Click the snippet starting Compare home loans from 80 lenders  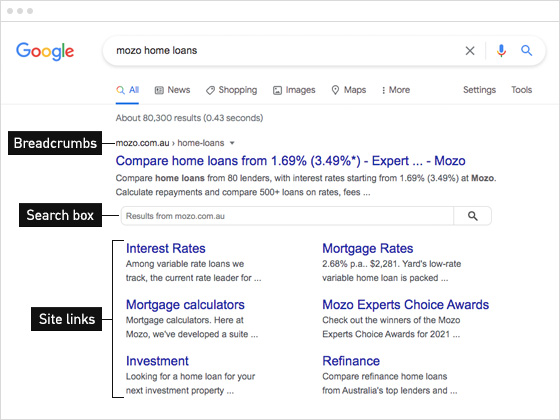(x=306, y=185)
